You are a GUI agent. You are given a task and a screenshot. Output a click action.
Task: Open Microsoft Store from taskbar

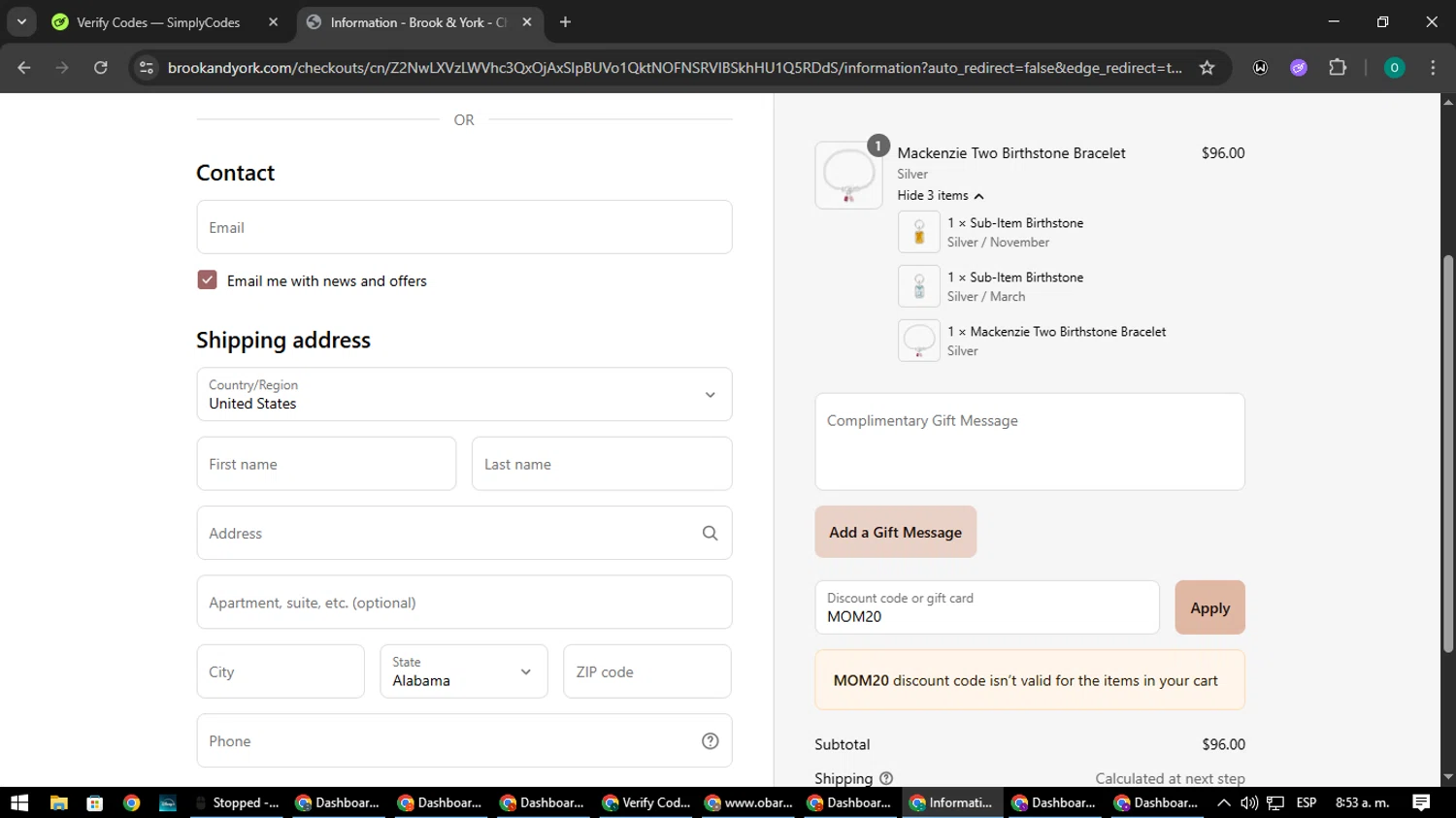94,802
